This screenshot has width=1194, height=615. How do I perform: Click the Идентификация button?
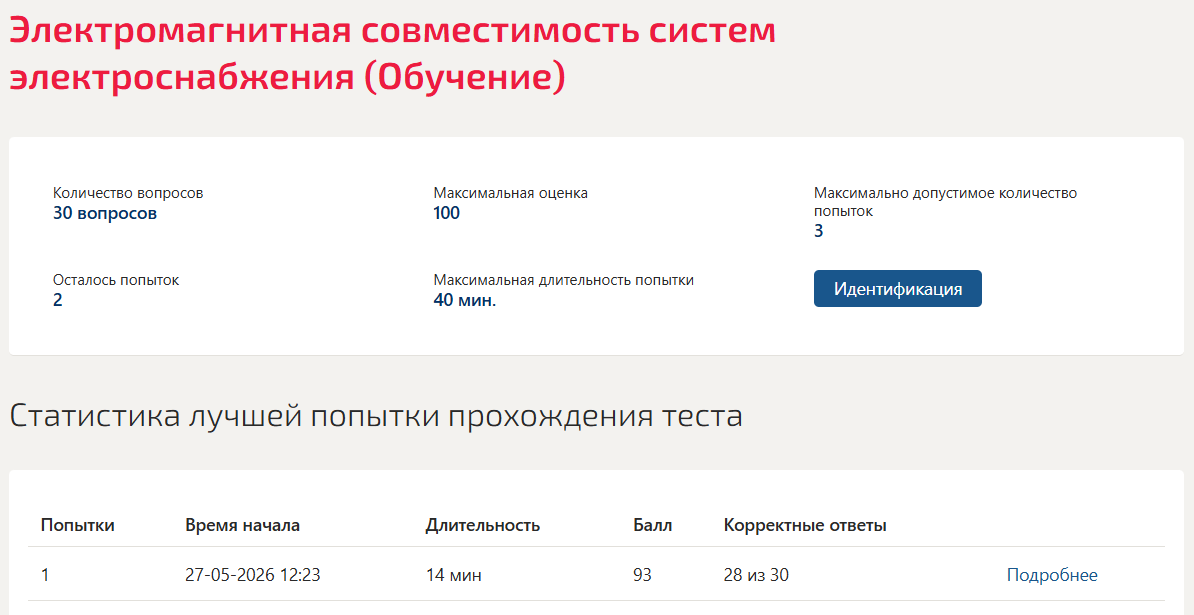click(x=898, y=288)
